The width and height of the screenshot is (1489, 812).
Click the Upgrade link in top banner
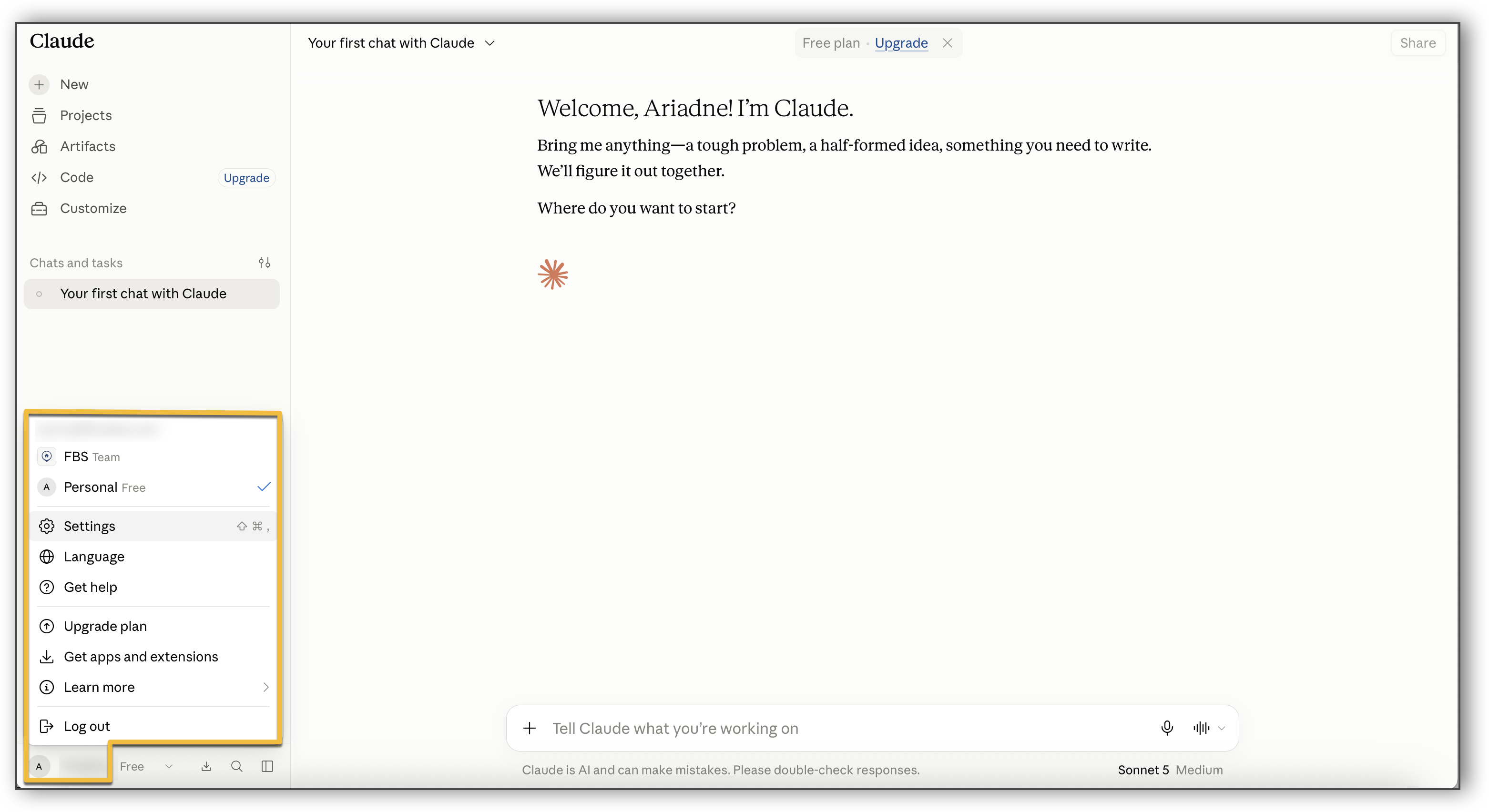[x=901, y=43]
